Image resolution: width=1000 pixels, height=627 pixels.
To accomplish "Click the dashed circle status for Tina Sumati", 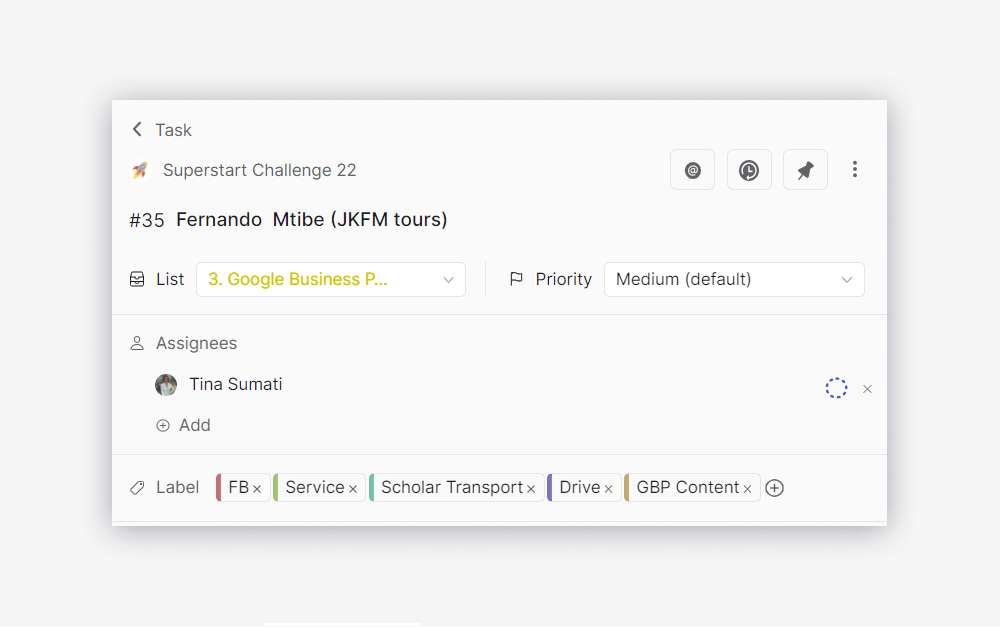I will [x=836, y=388].
